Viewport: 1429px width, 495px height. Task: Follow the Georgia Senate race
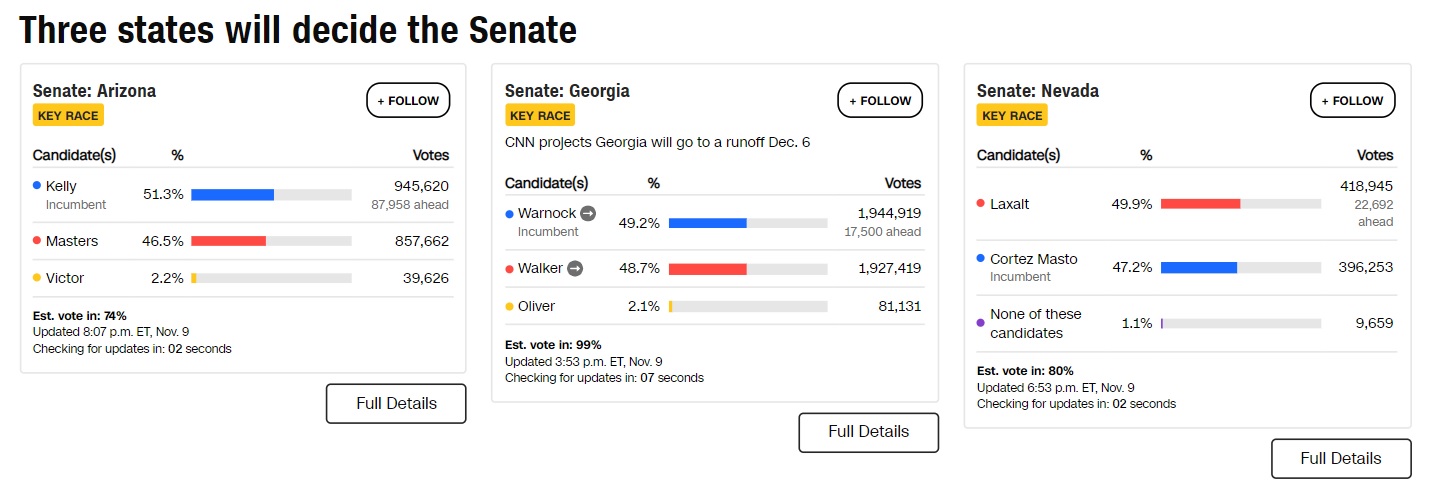[x=880, y=101]
